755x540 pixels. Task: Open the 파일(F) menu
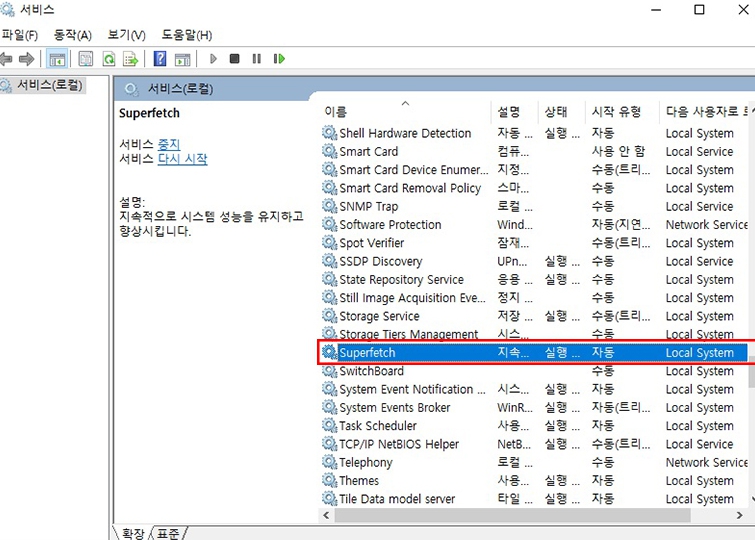pyautogui.click(x=19, y=35)
